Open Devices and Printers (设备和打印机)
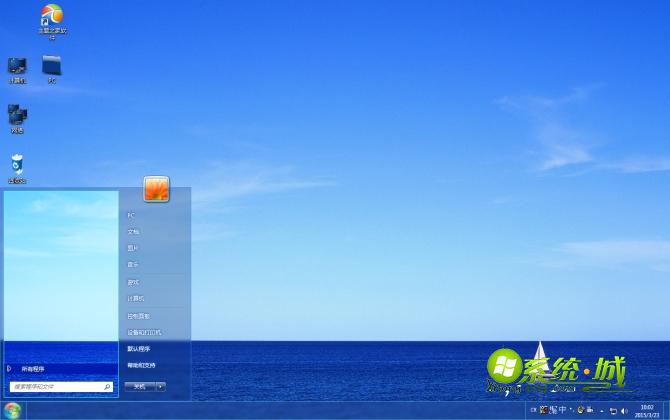Viewport: 670px width, 420px height. pyautogui.click(x=144, y=332)
